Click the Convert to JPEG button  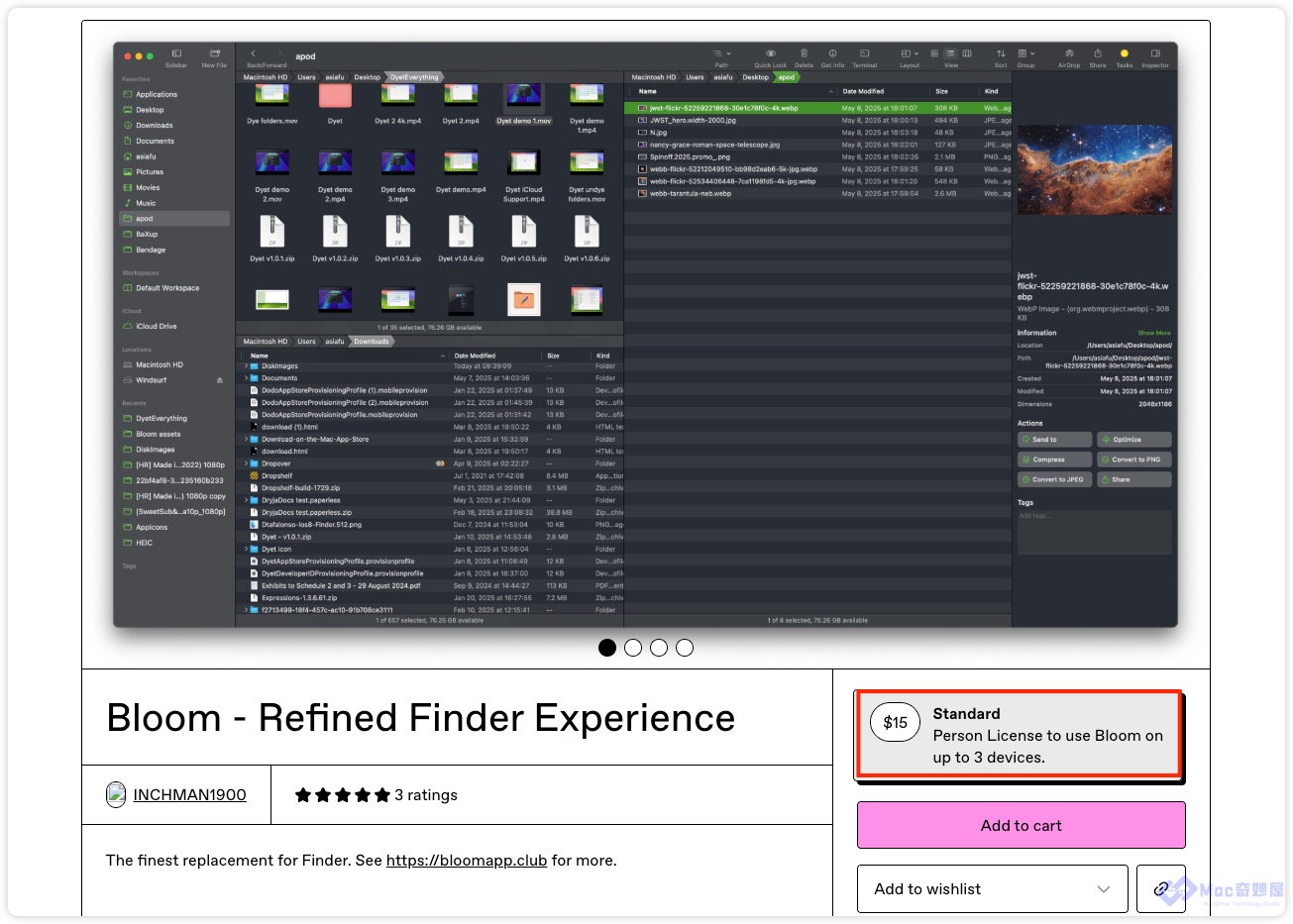pos(1054,479)
